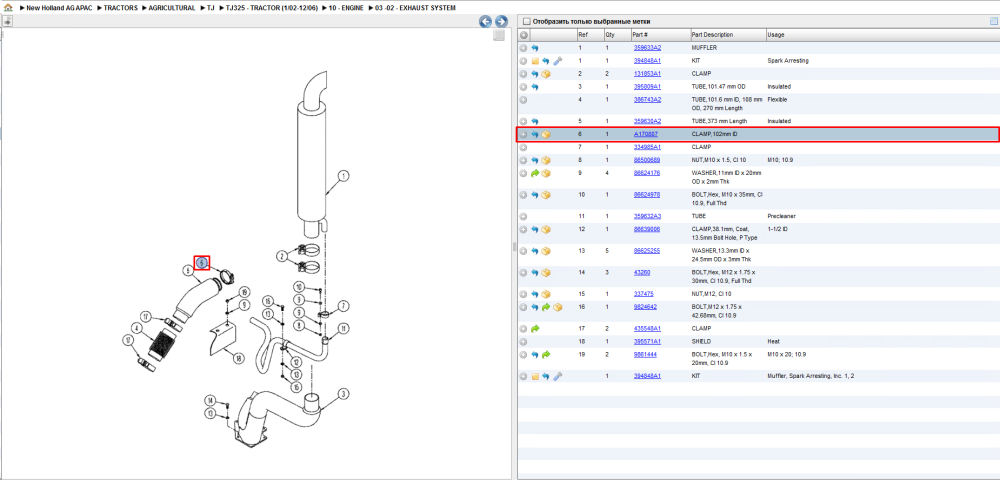
Task: Open part number 359630A2 link
Action: 647,121
